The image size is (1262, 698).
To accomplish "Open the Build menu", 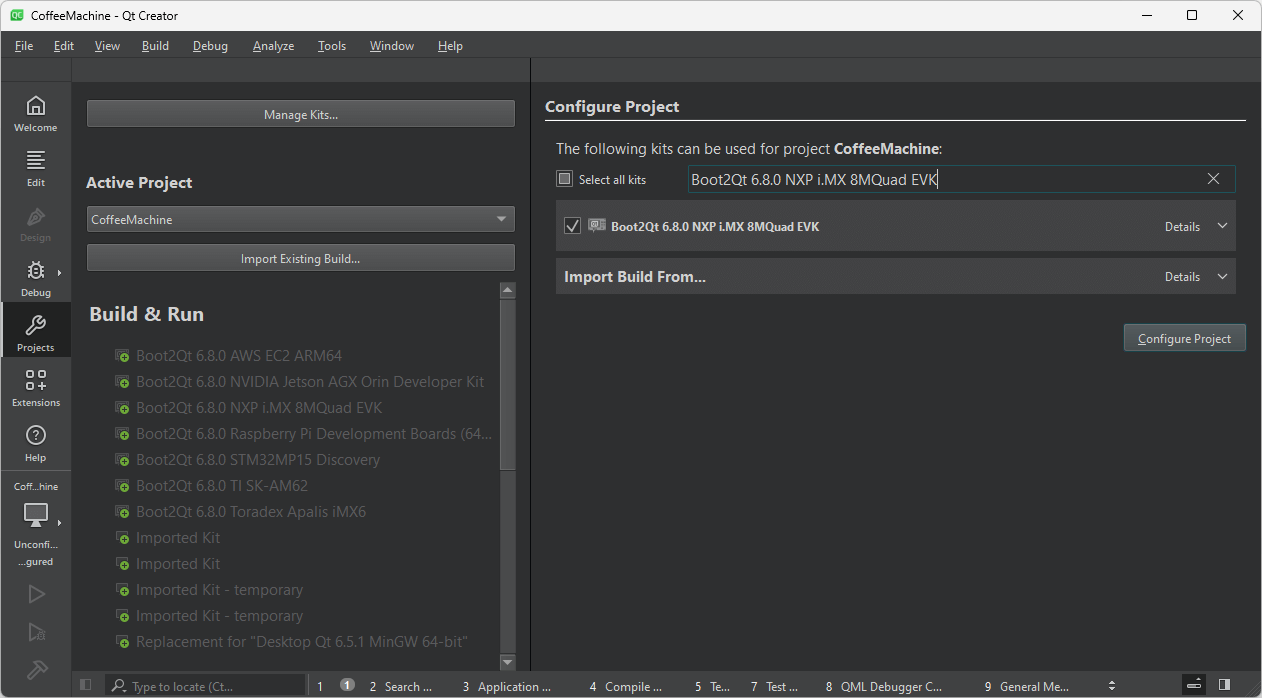I will pyautogui.click(x=155, y=46).
